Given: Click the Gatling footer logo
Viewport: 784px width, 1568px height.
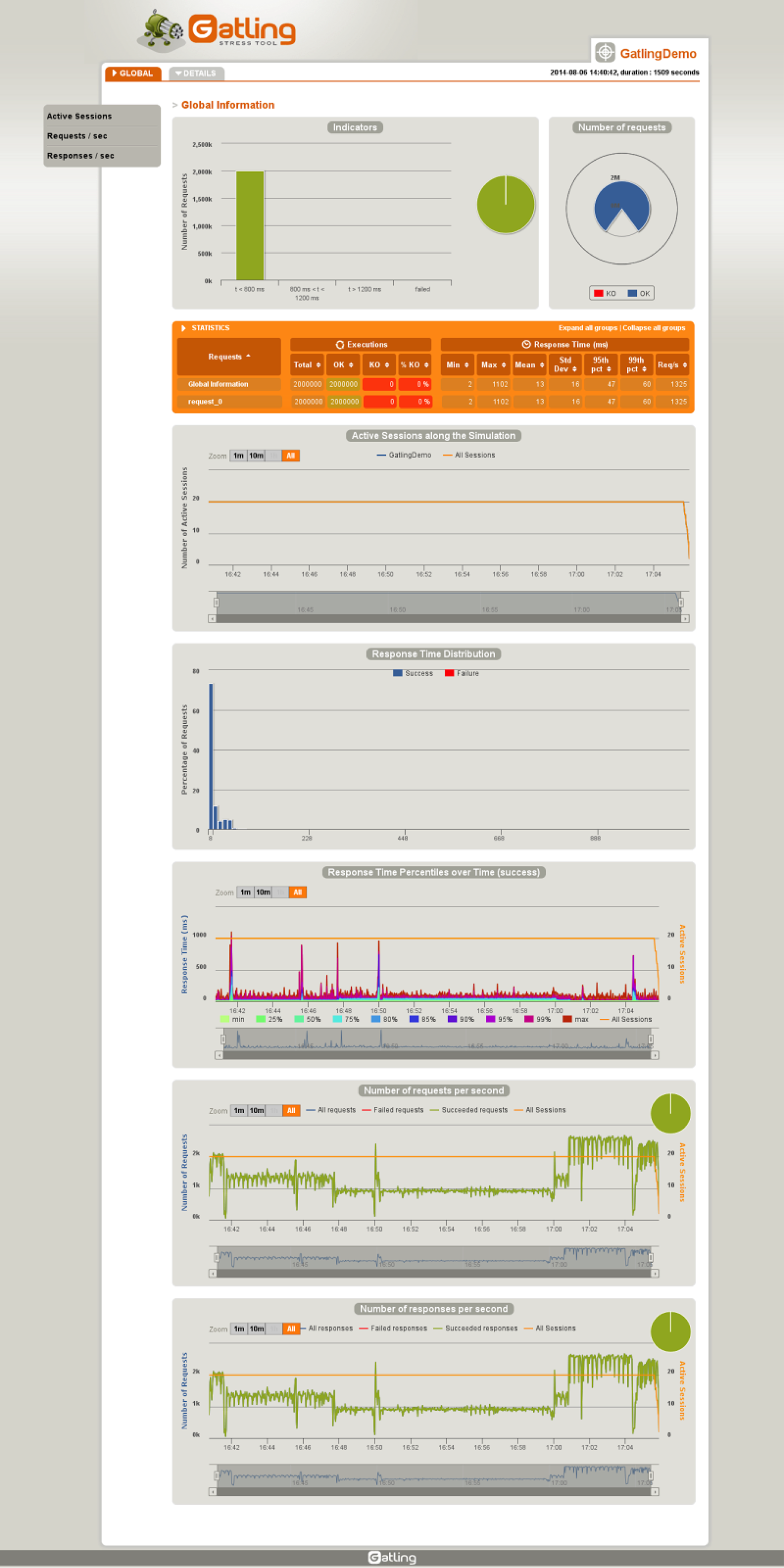Looking at the screenshot, I should [392, 1557].
